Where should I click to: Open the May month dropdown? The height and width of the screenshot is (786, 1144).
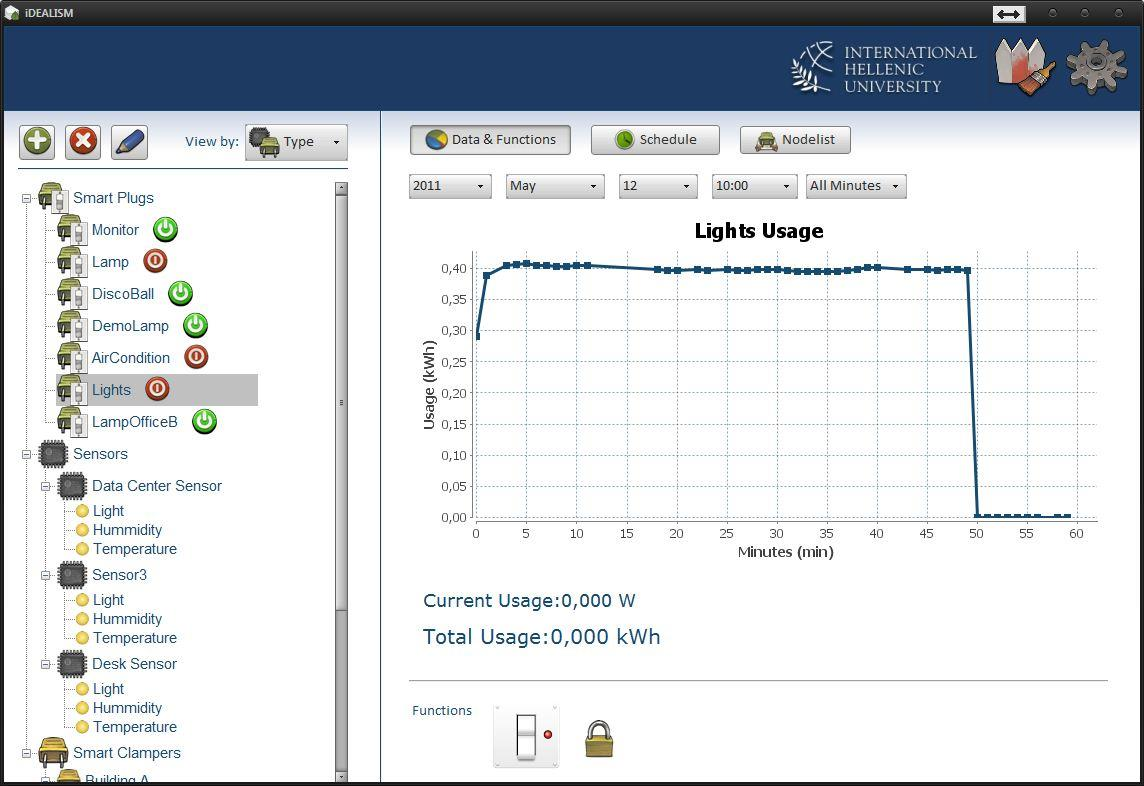pyautogui.click(x=555, y=186)
